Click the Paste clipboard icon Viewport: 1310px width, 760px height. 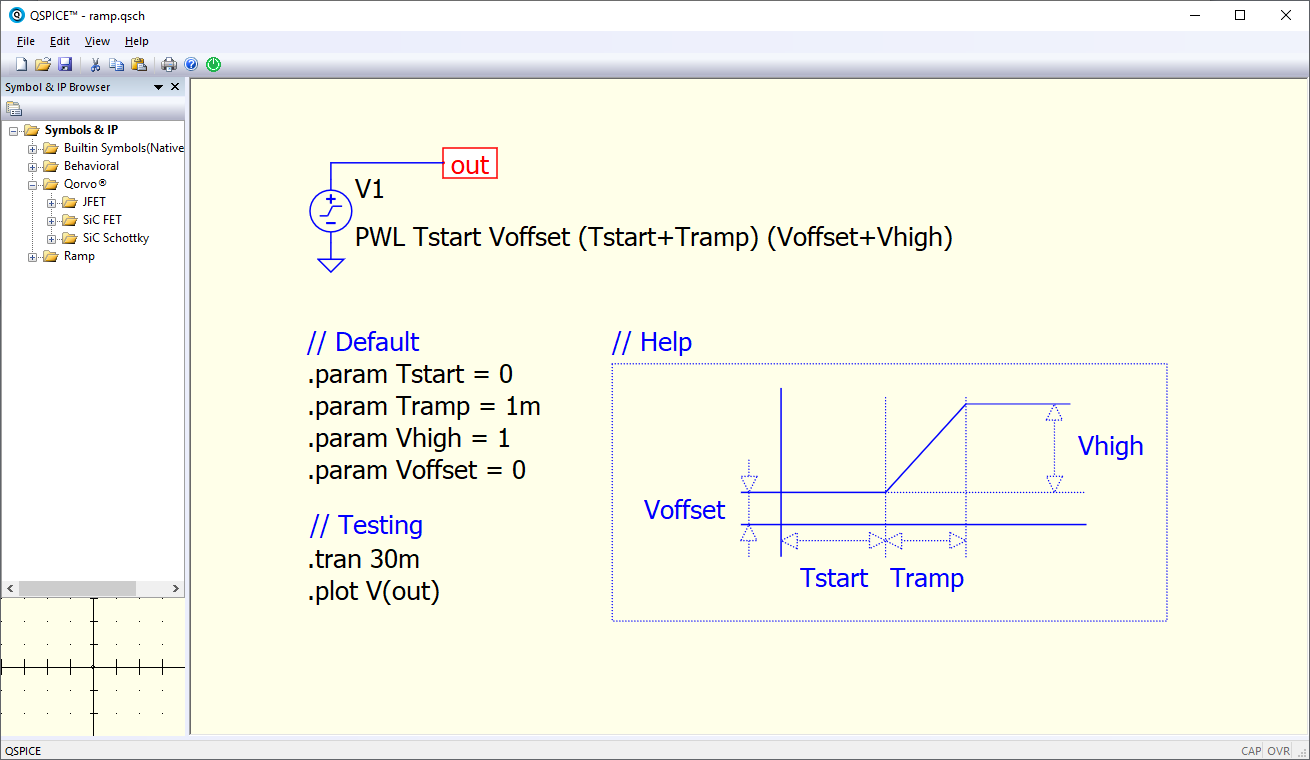click(139, 65)
